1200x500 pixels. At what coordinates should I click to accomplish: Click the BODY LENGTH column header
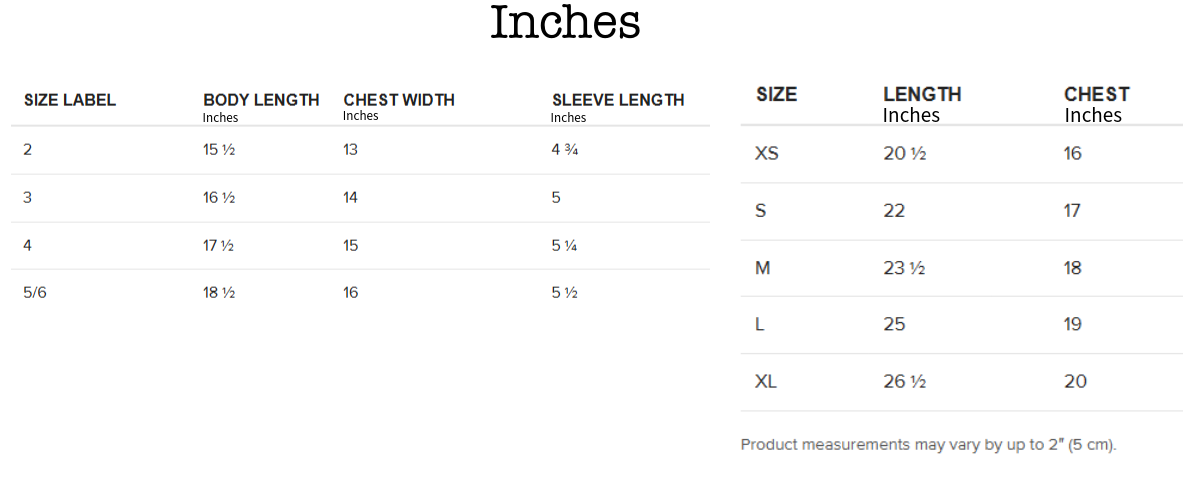click(261, 100)
